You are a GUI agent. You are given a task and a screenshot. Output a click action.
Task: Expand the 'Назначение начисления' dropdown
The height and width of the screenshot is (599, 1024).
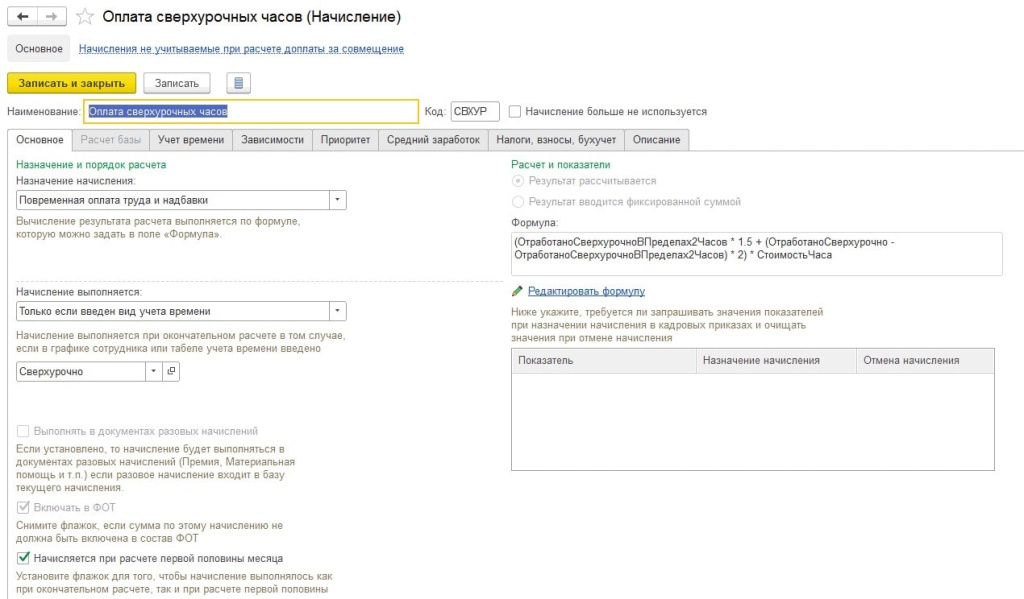(x=338, y=200)
